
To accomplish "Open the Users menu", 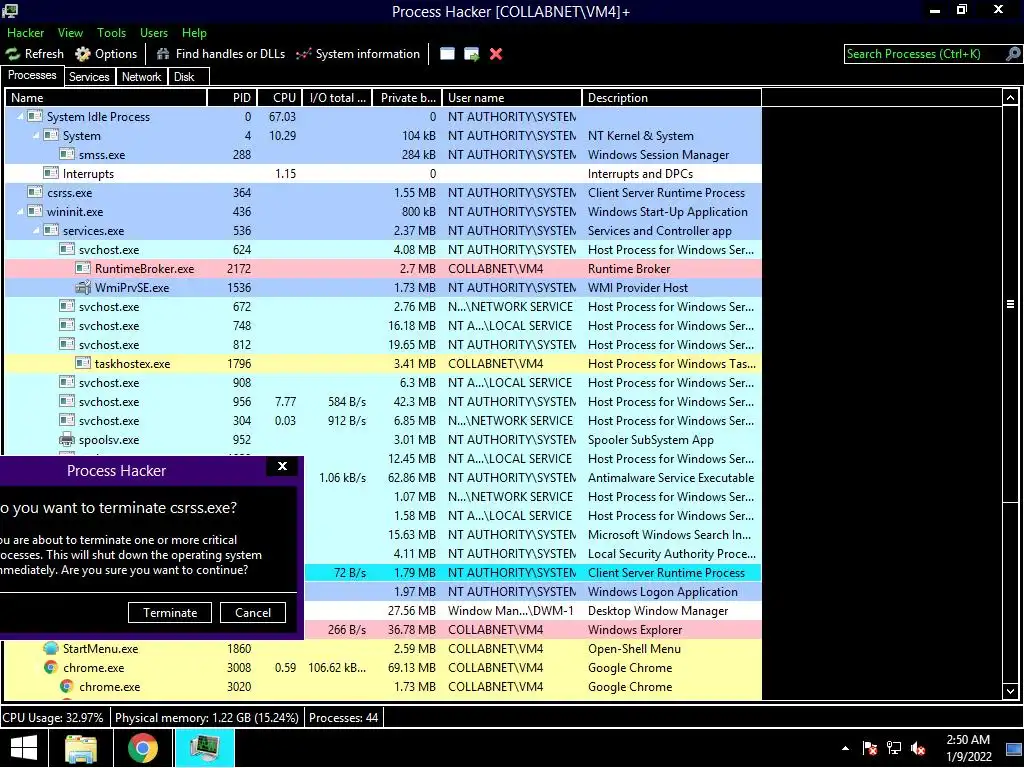I will click(154, 33).
